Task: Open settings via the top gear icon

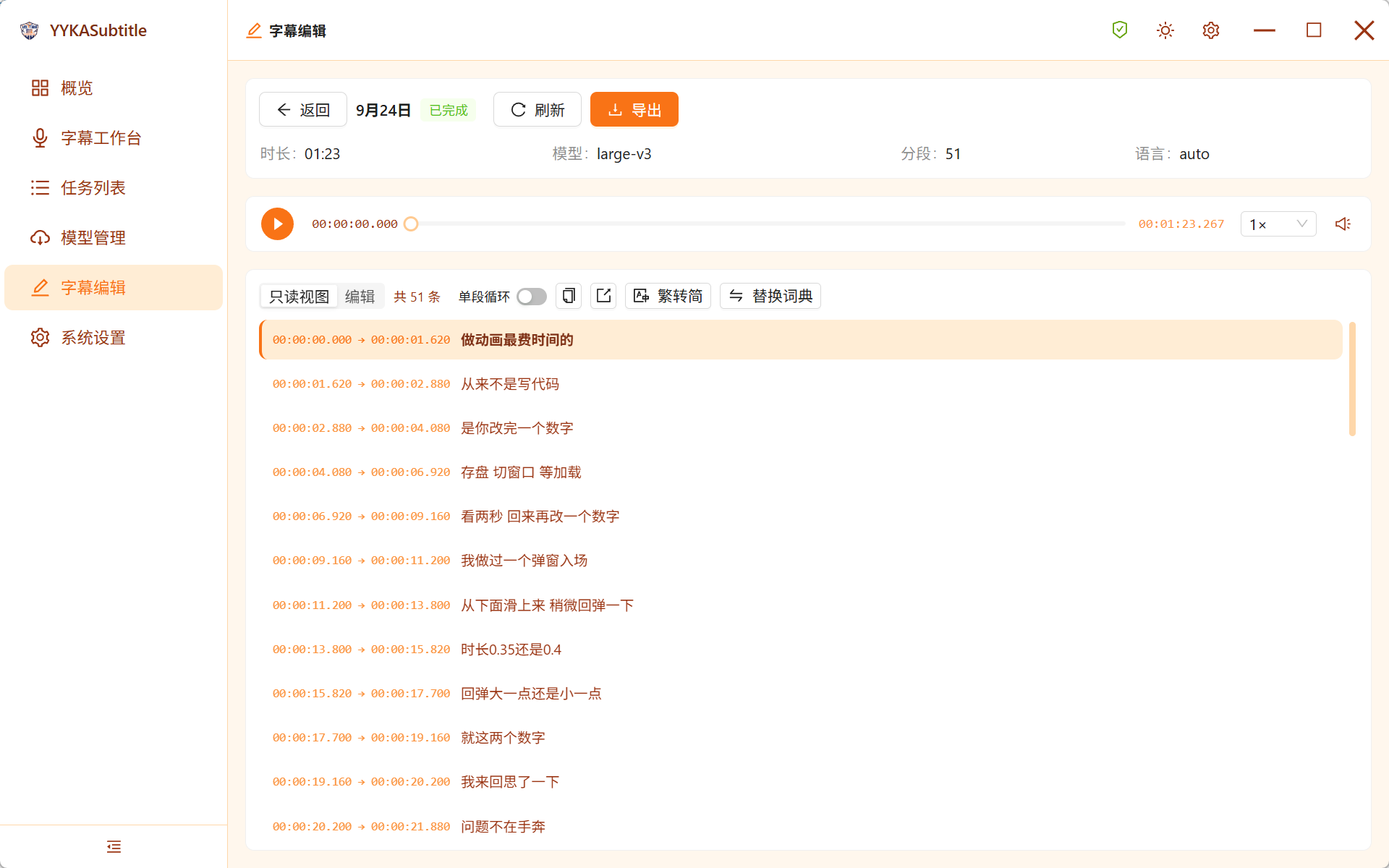Action: [1211, 30]
